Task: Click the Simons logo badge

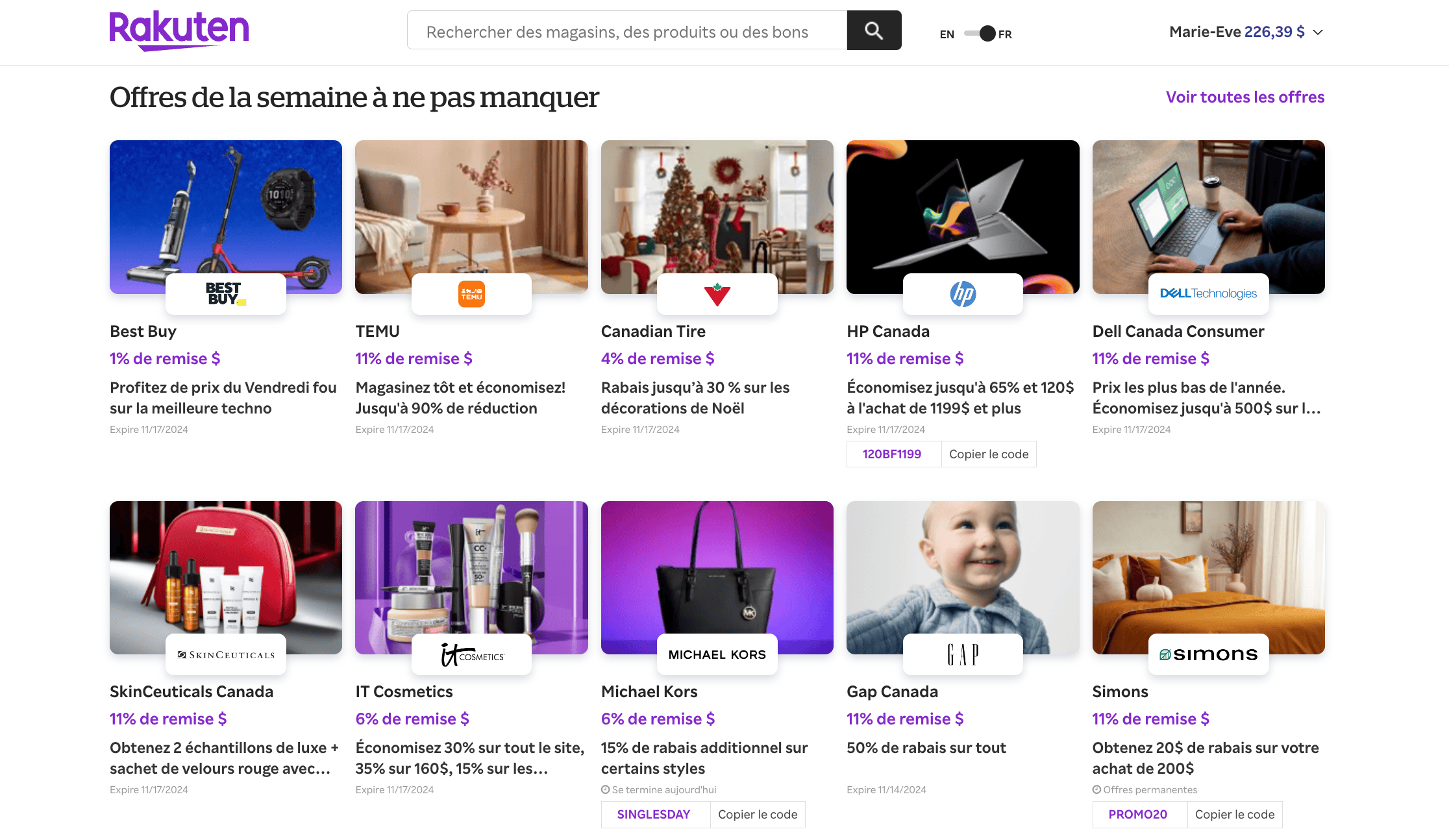Action: click(x=1209, y=654)
